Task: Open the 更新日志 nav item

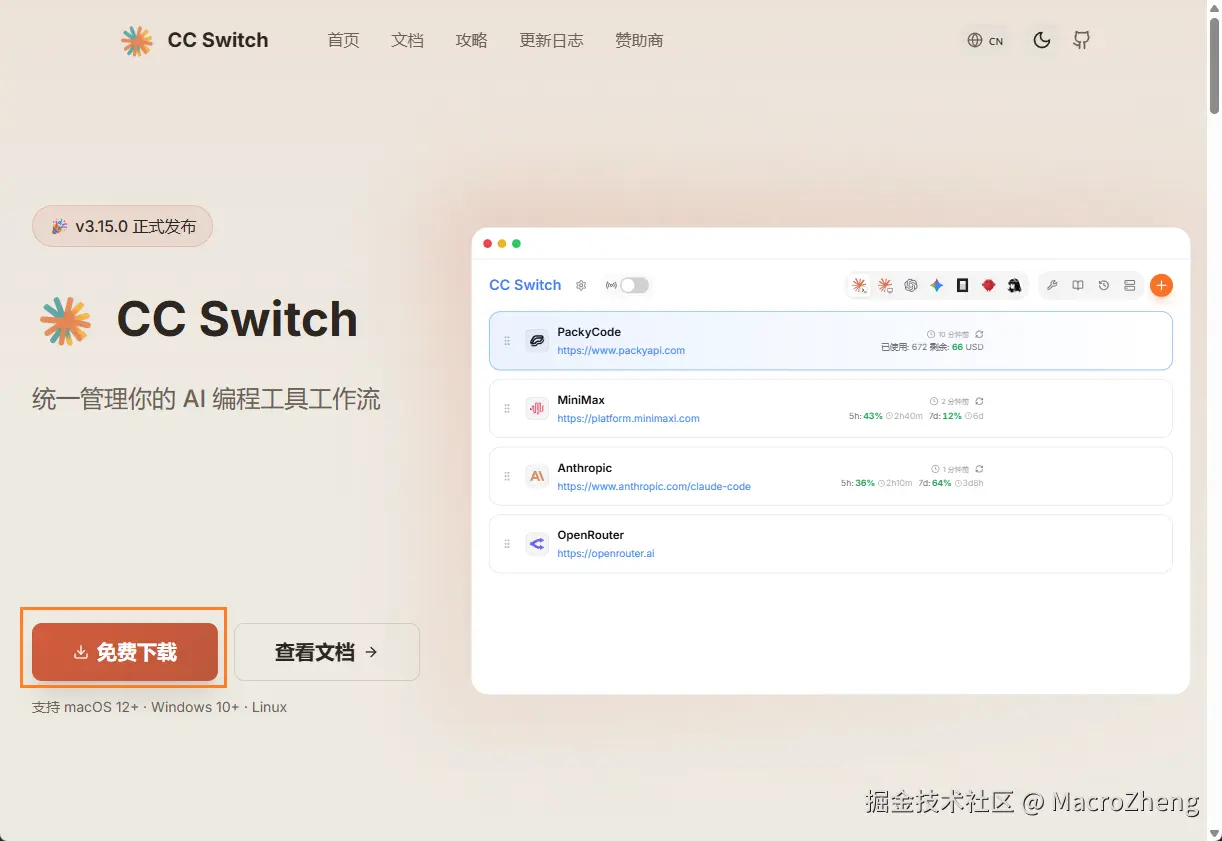Action: tap(551, 40)
